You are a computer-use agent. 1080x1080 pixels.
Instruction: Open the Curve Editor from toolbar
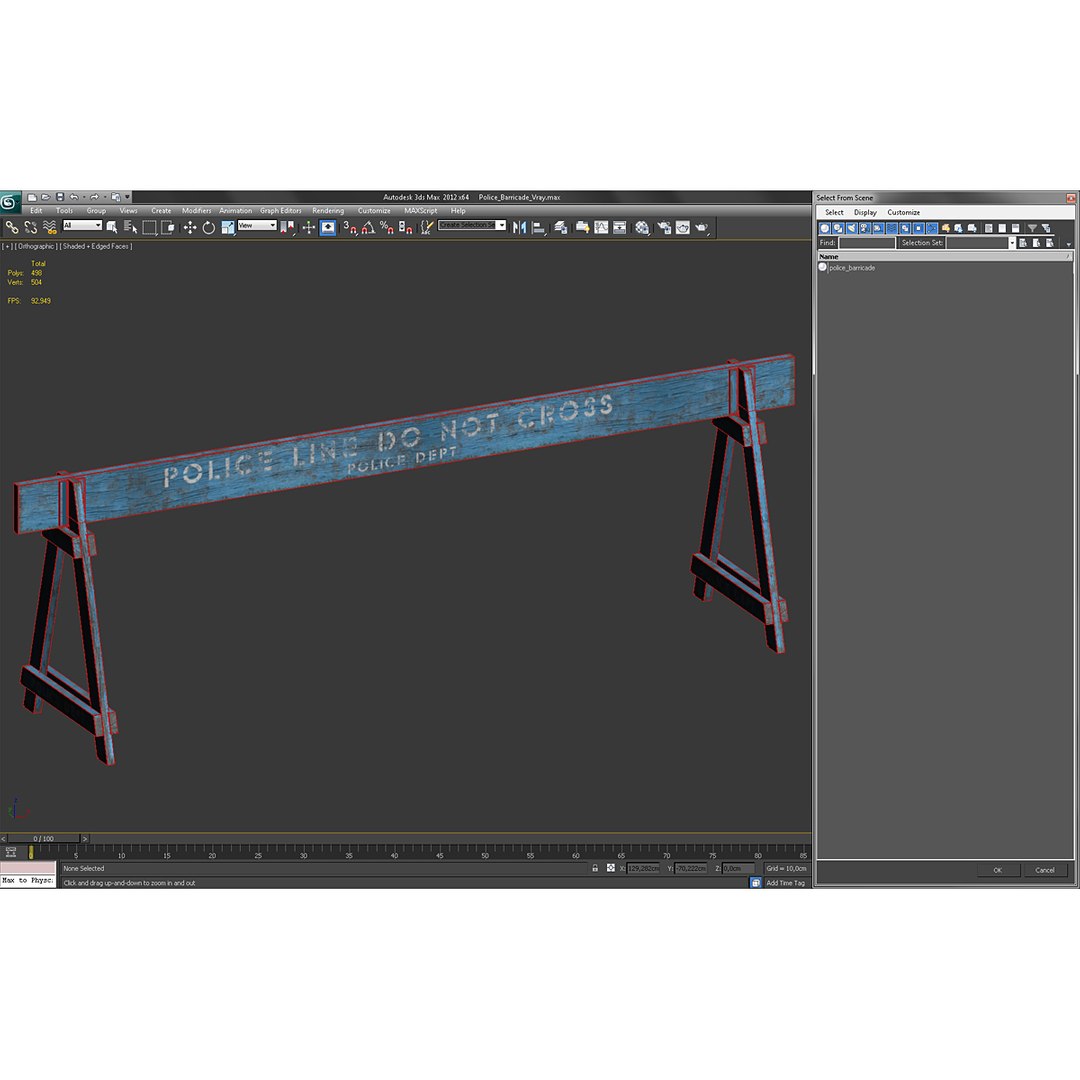coord(601,227)
